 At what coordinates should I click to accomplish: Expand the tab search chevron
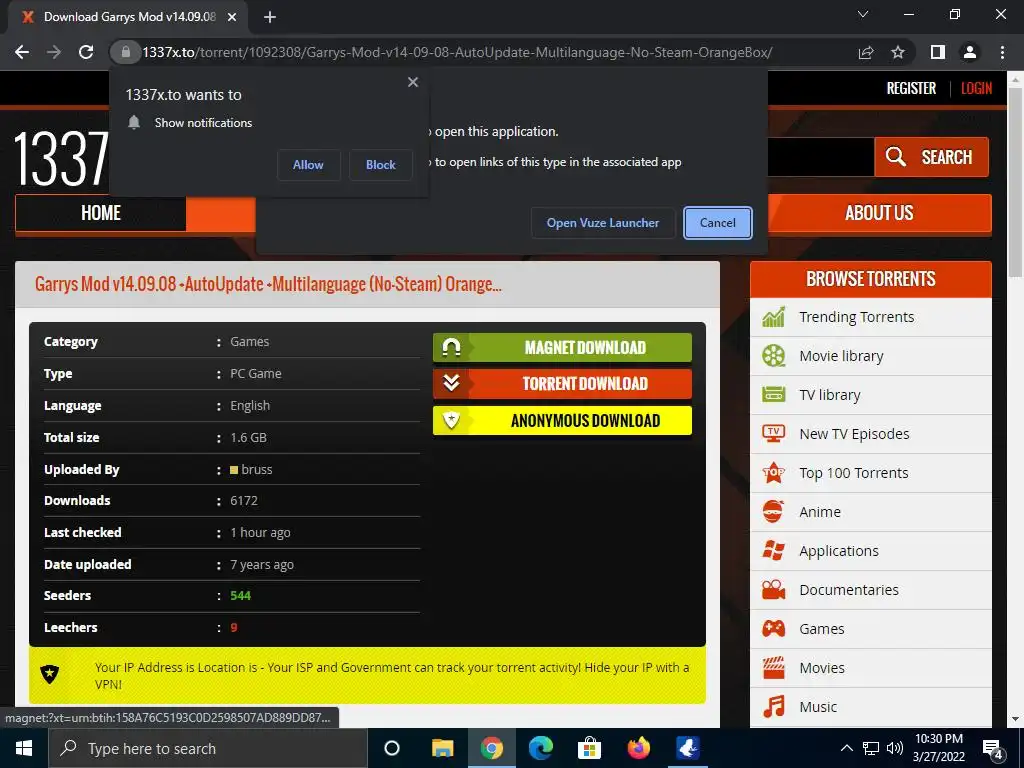(x=863, y=14)
